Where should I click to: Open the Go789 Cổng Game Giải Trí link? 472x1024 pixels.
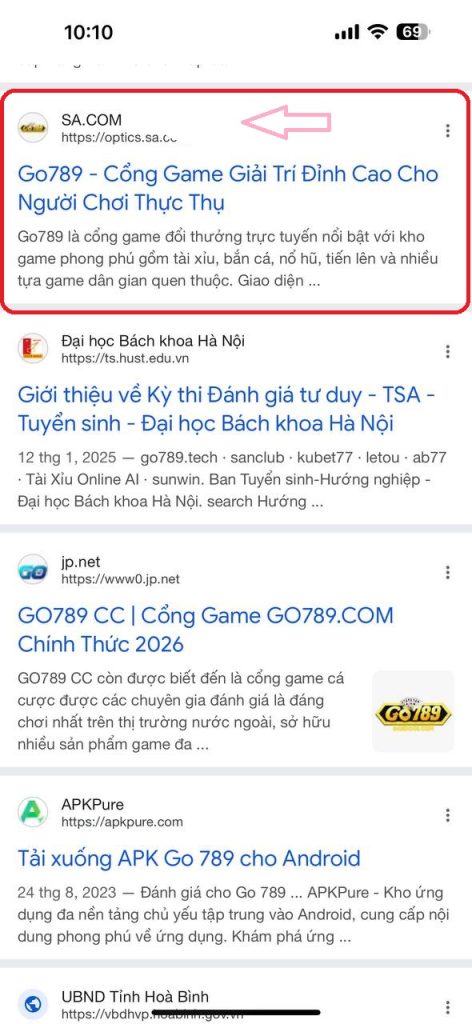[228, 189]
